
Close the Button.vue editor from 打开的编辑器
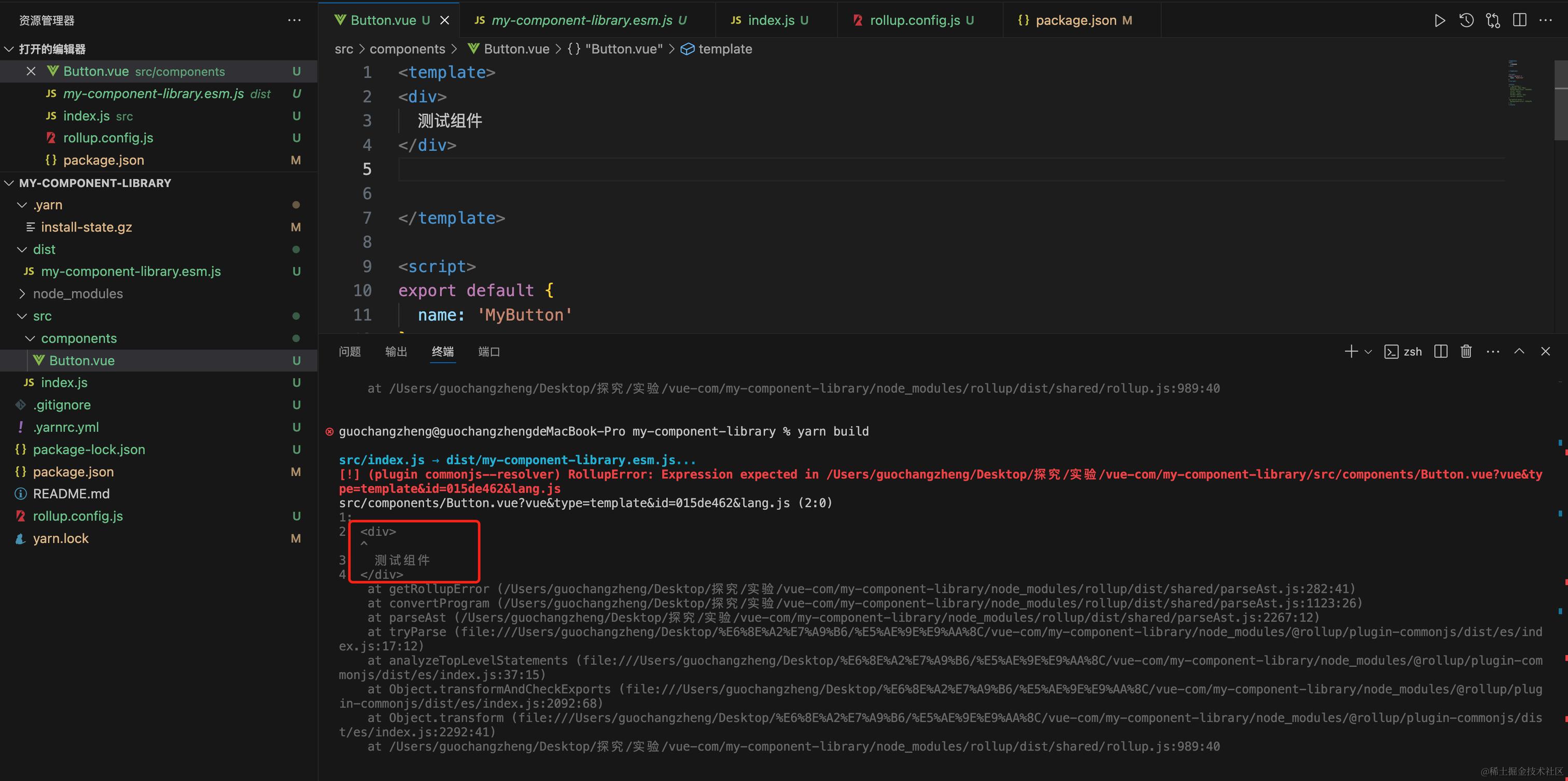[31, 71]
